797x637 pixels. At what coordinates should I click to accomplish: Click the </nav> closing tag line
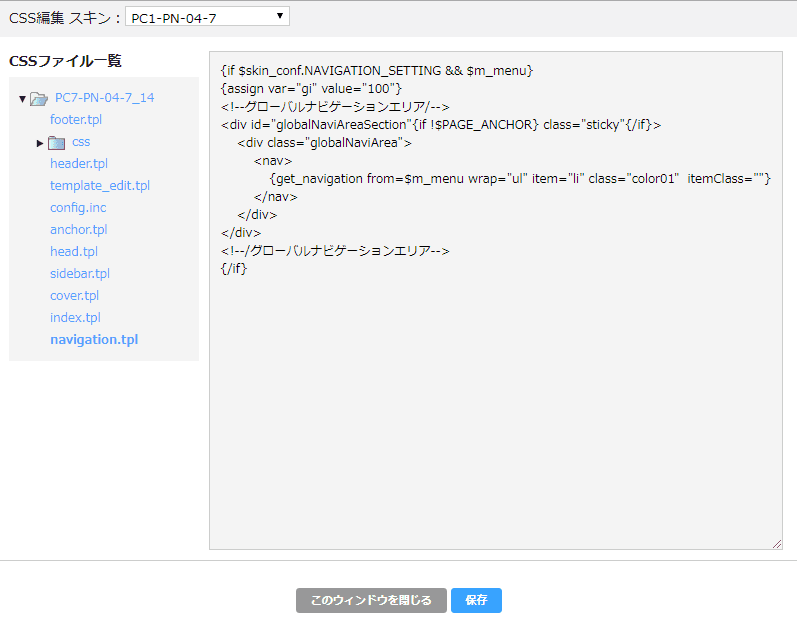click(275, 197)
